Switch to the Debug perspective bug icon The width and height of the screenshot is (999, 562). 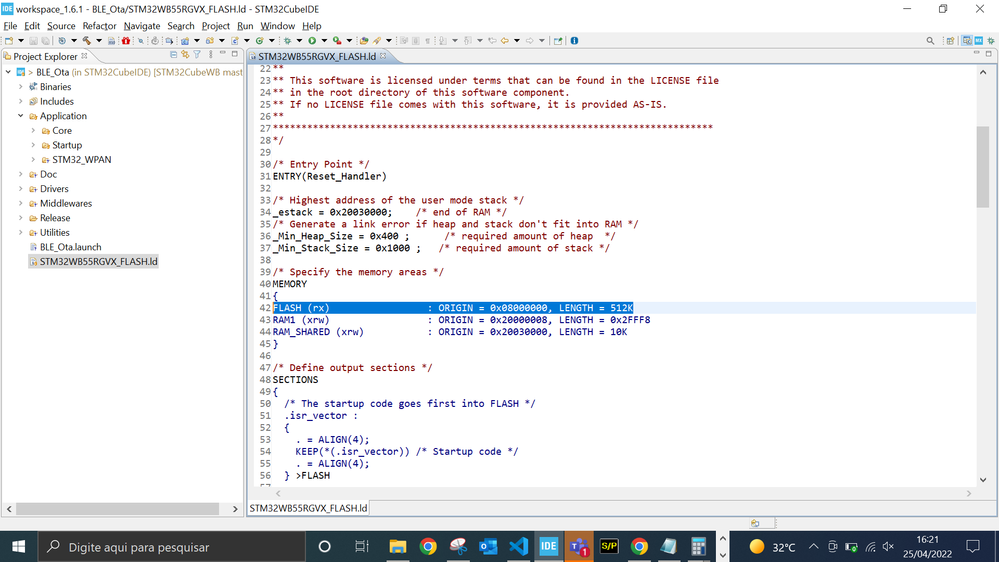pyautogui.click(x=991, y=41)
